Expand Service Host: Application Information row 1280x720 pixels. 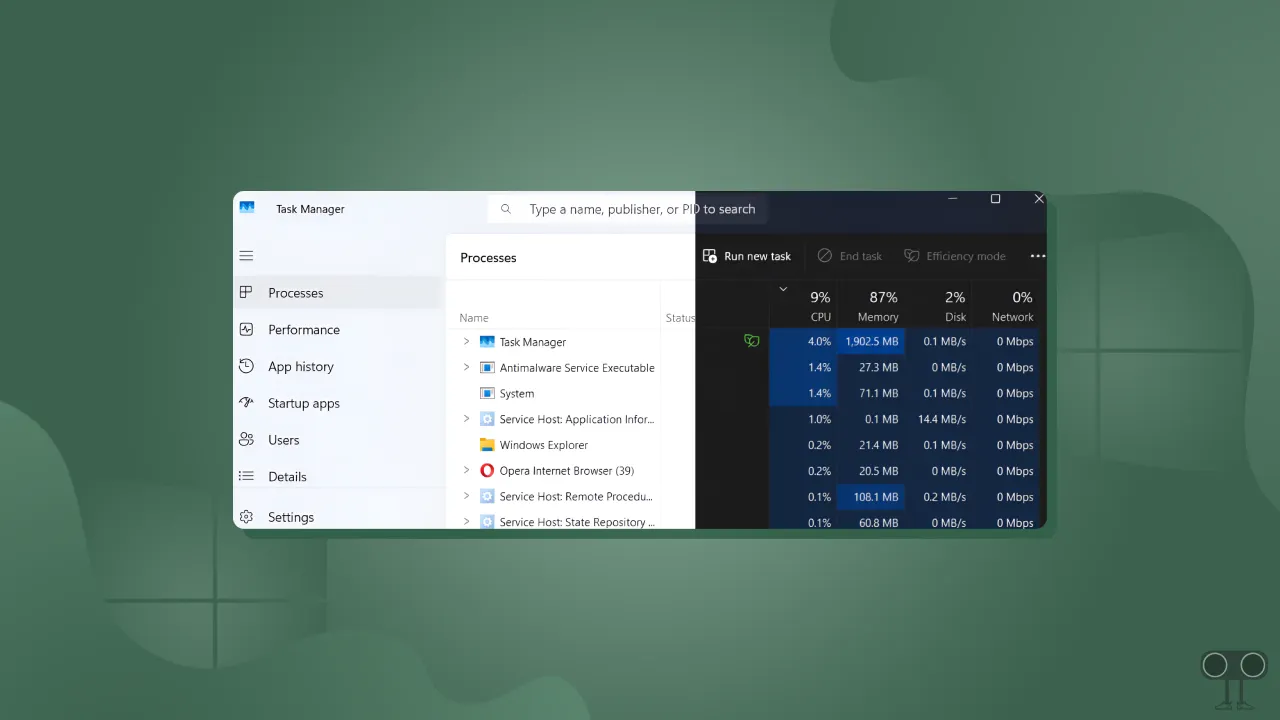point(466,419)
